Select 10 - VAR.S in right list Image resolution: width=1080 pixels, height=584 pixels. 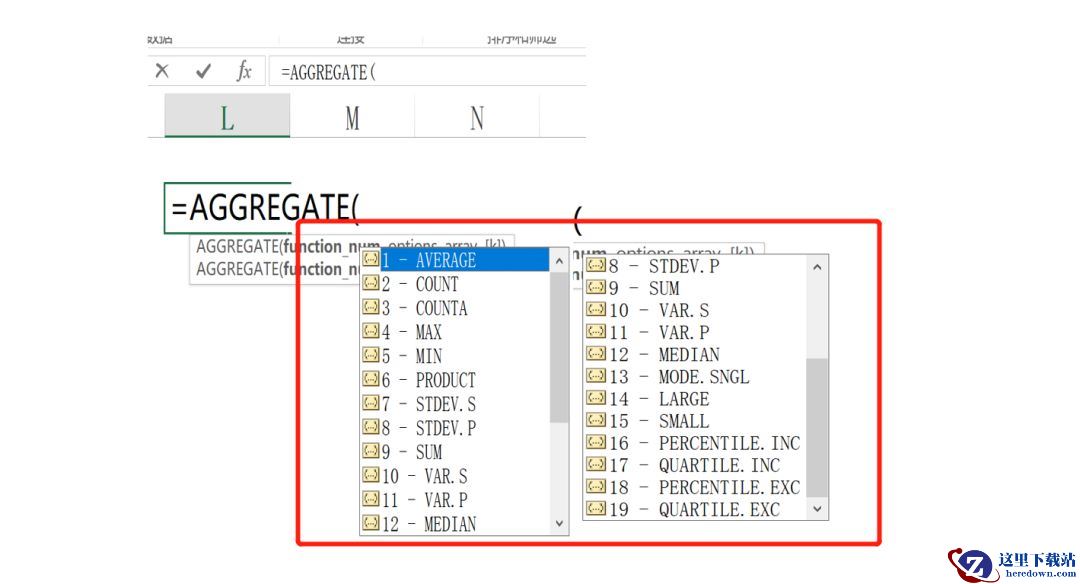pos(695,310)
